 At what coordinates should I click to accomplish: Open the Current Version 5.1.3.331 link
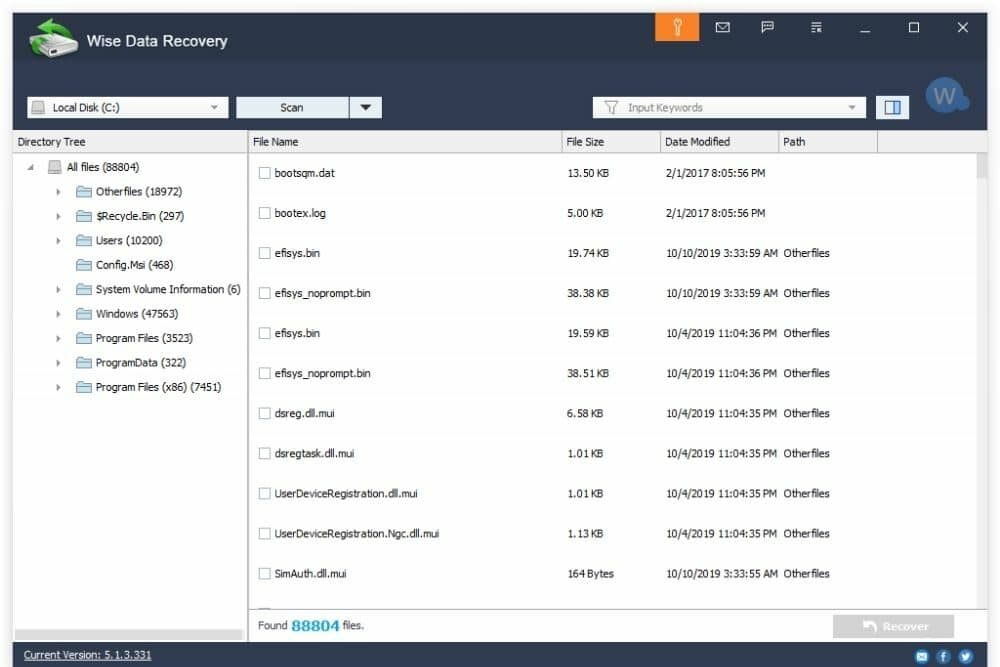tap(87, 655)
